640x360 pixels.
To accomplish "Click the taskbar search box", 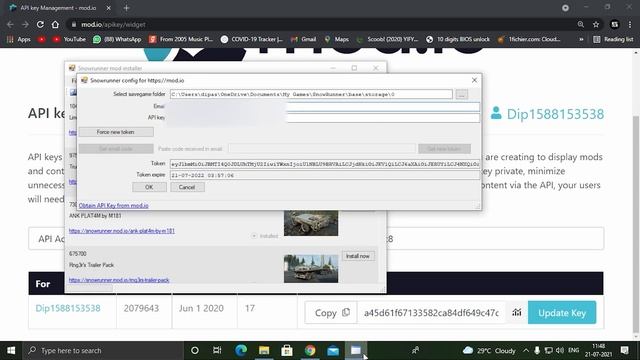I will point(103,350).
